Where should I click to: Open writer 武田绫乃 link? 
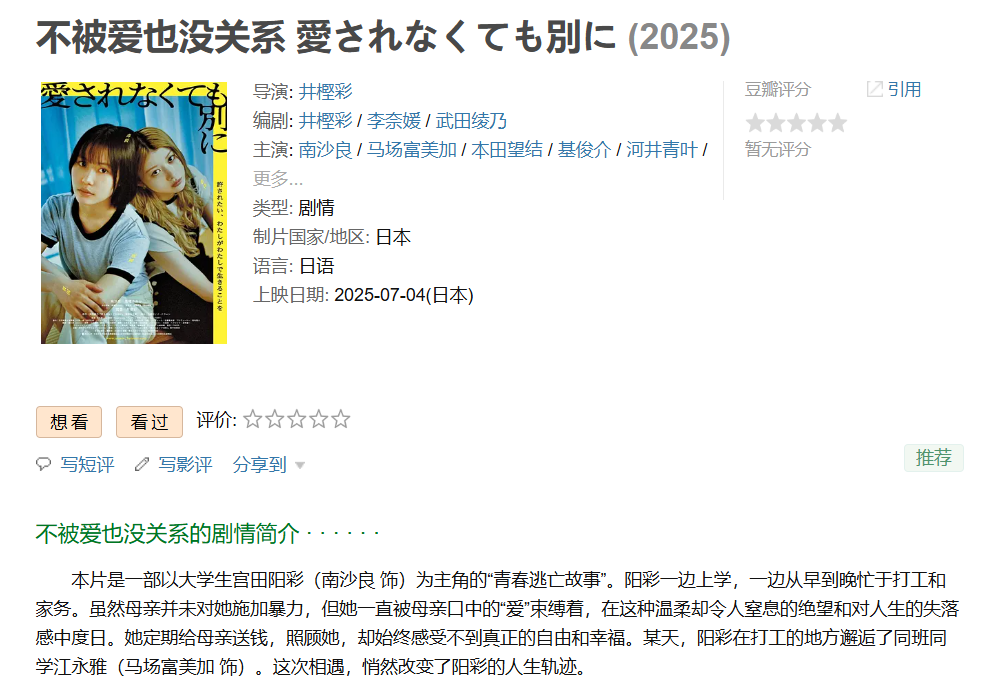tap(471, 120)
